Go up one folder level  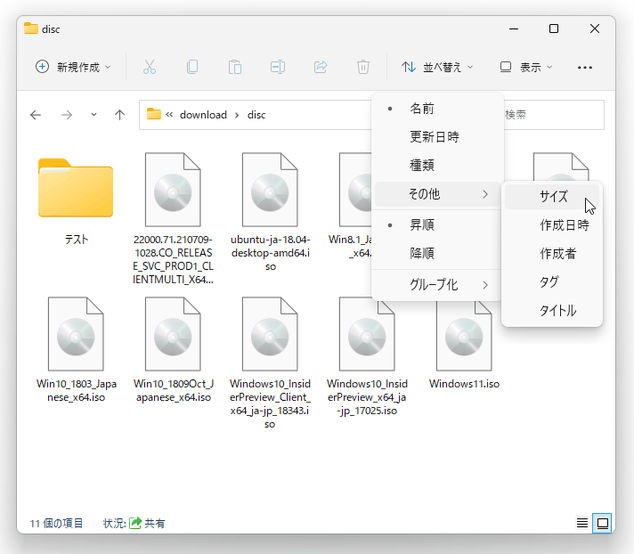(119, 115)
